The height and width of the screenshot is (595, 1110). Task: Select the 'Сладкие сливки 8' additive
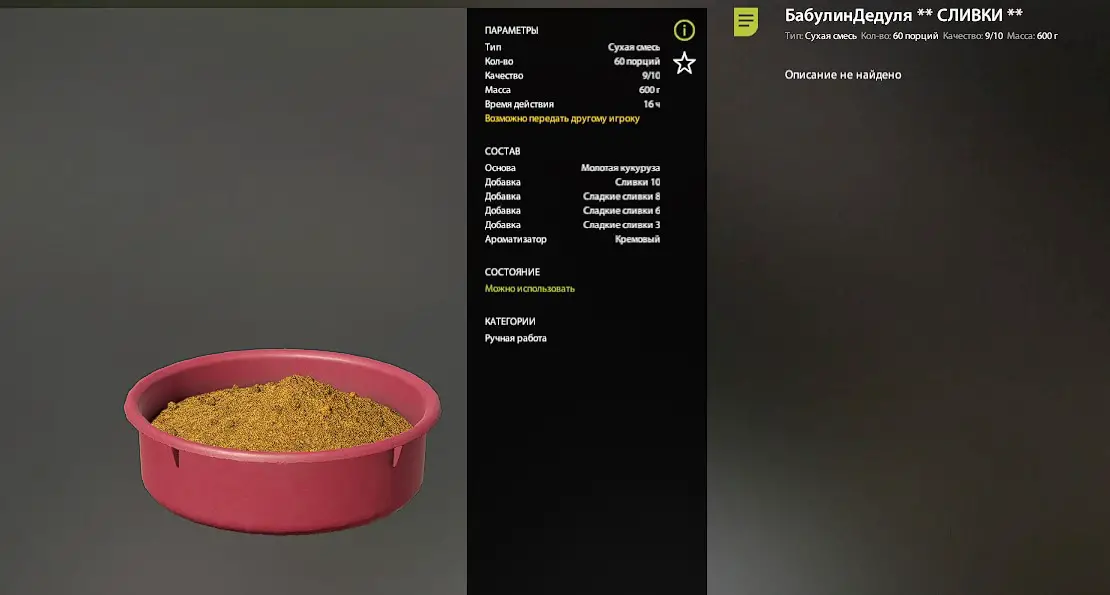621,197
